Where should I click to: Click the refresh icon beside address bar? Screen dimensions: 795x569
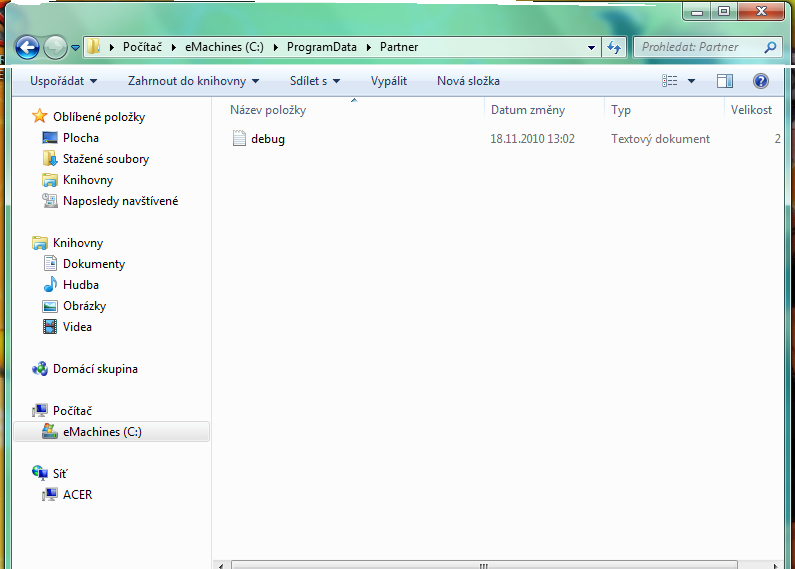pyautogui.click(x=615, y=47)
